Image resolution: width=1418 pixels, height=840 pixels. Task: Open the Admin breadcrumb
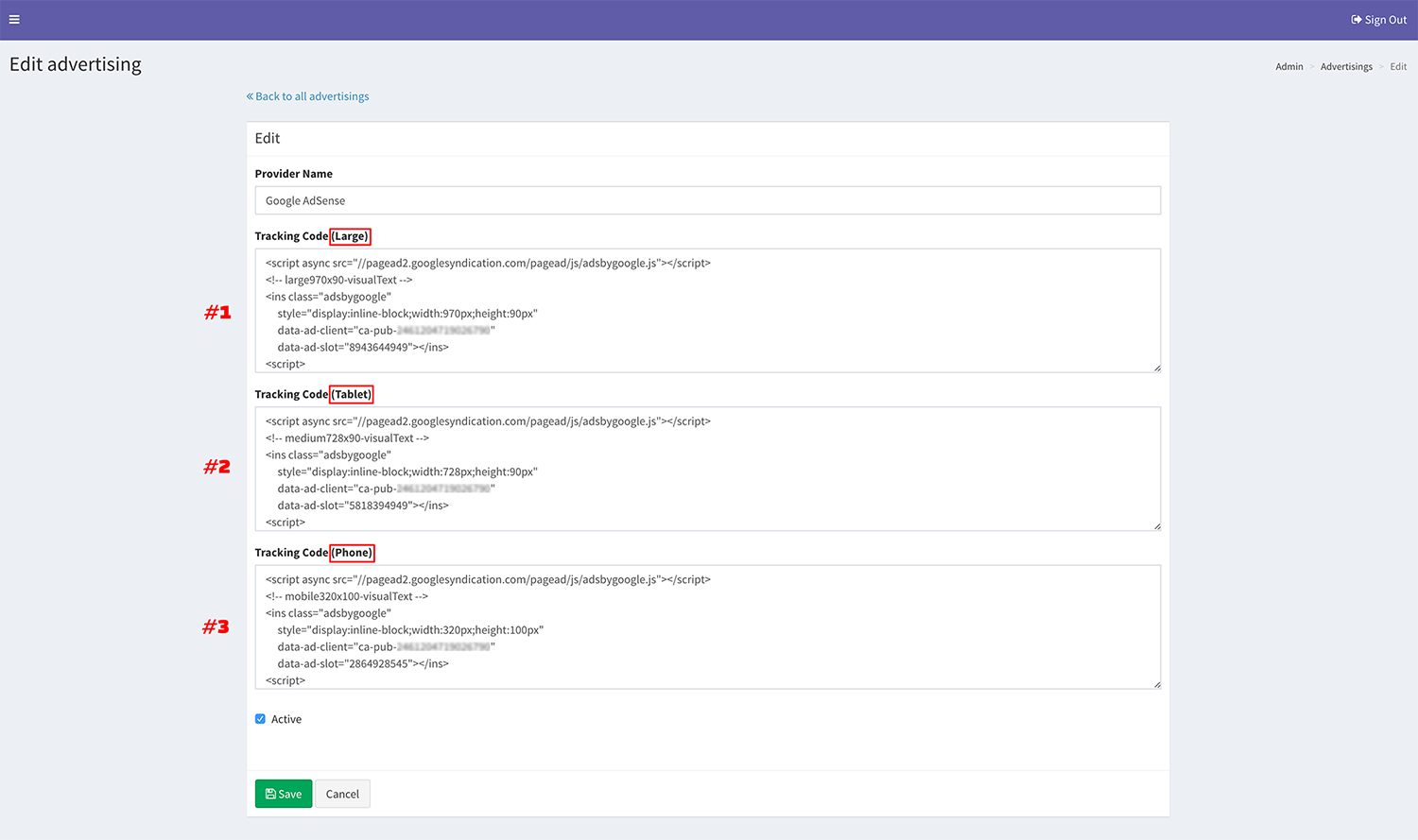pos(1288,67)
